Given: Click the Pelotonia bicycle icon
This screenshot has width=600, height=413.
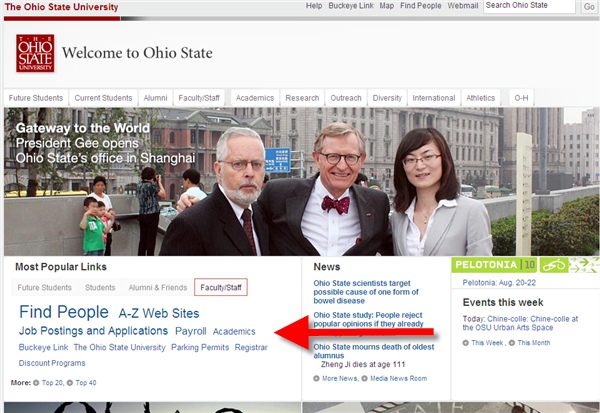Looking at the screenshot, I should 554,265.
